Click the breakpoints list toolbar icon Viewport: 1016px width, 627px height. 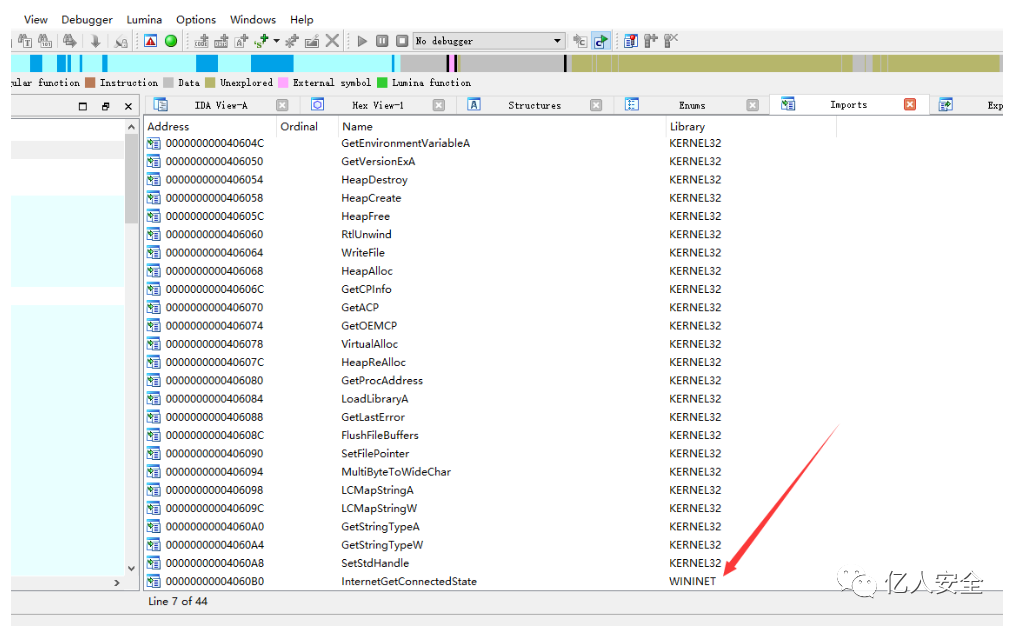[x=630, y=41]
